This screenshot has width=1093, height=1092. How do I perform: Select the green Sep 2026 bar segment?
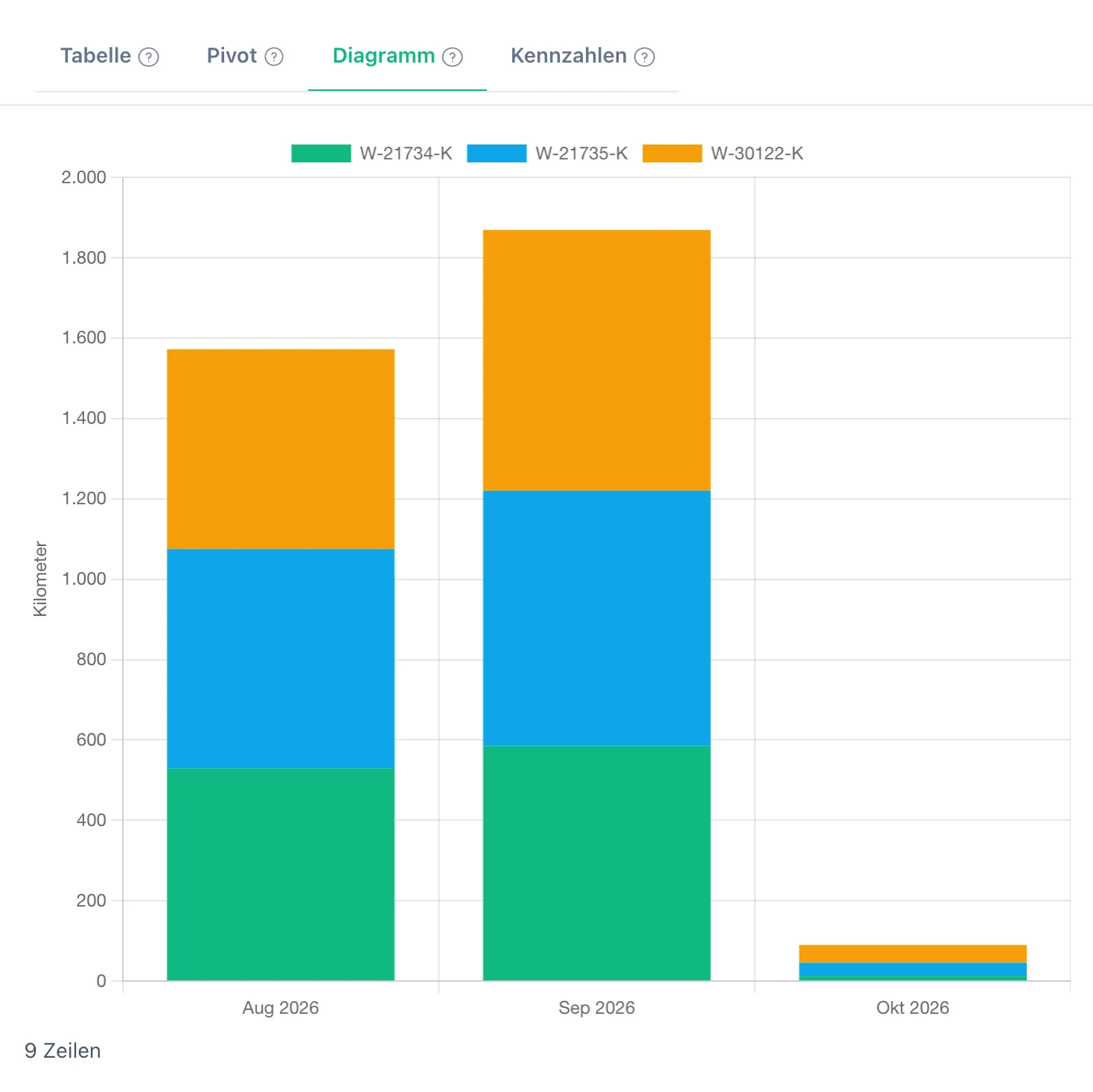pos(596,863)
